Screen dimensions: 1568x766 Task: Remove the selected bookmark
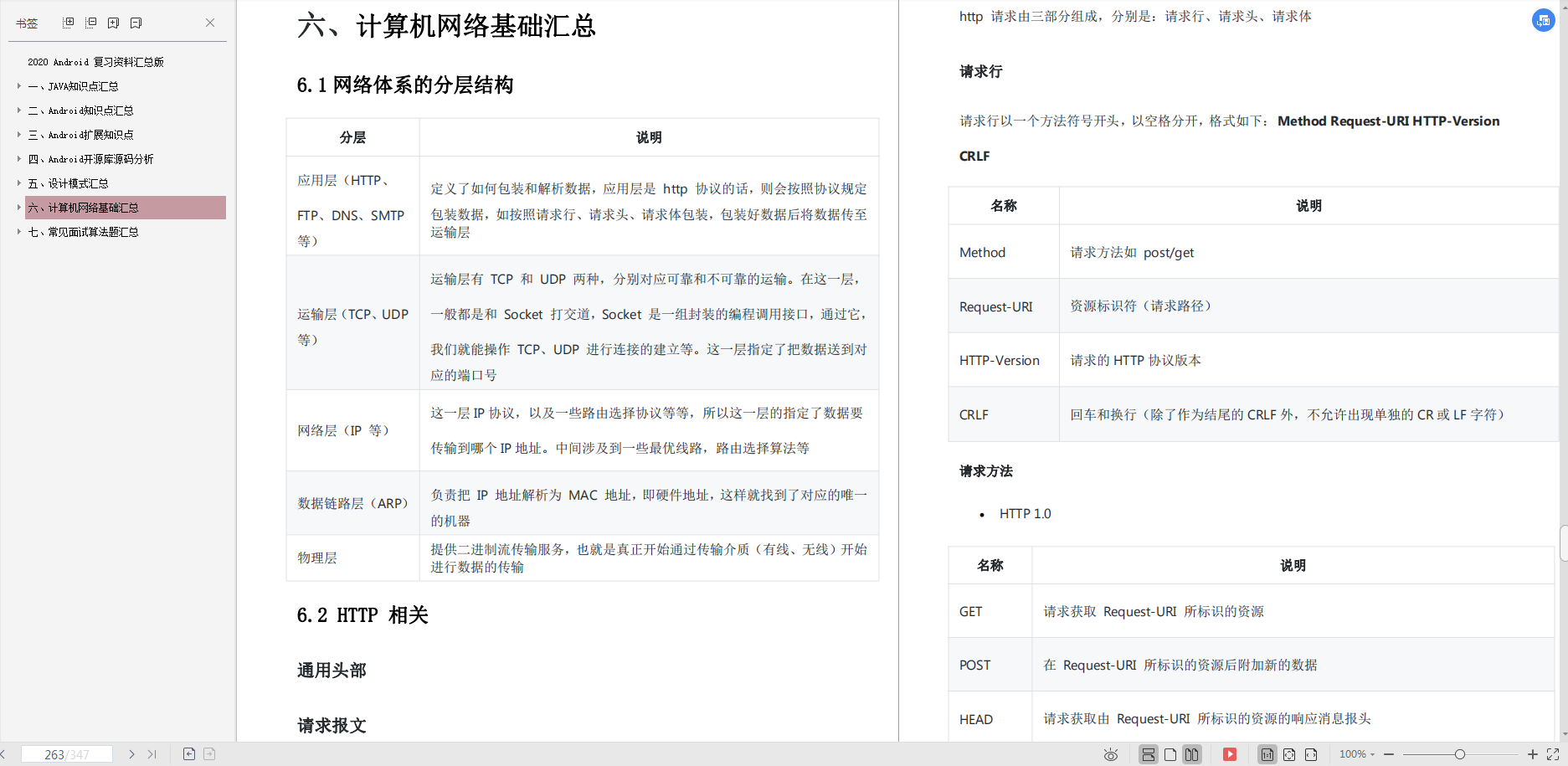tap(134, 22)
